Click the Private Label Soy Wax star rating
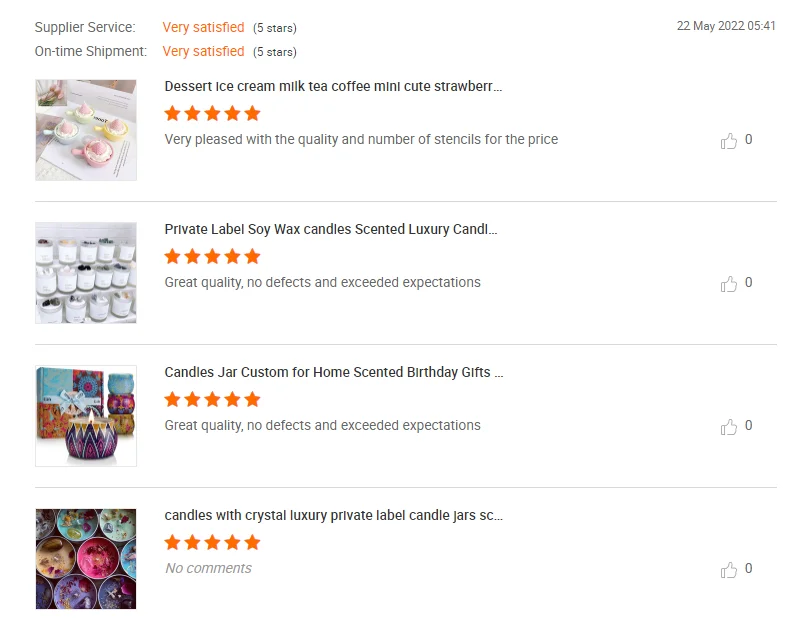This screenshot has height=629, width=798. [212, 256]
